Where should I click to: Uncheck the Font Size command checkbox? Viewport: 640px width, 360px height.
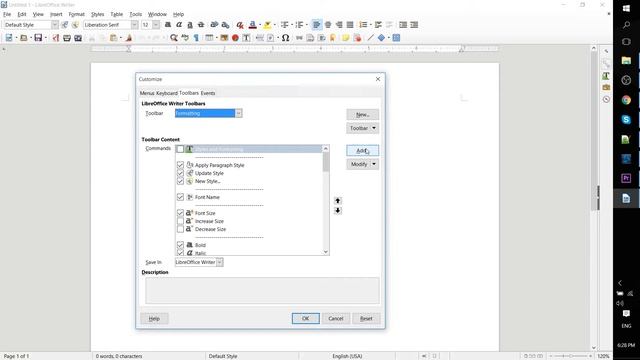(180, 213)
